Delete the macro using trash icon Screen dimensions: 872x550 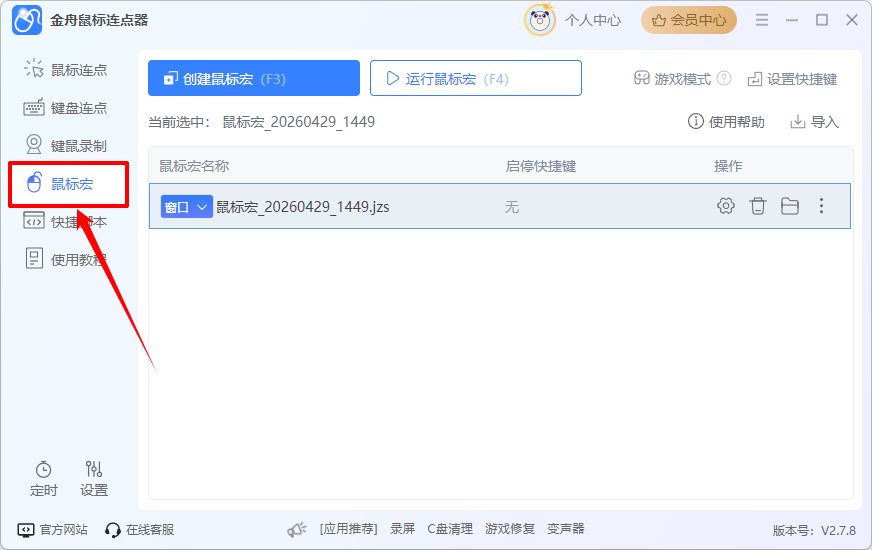click(757, 206)
